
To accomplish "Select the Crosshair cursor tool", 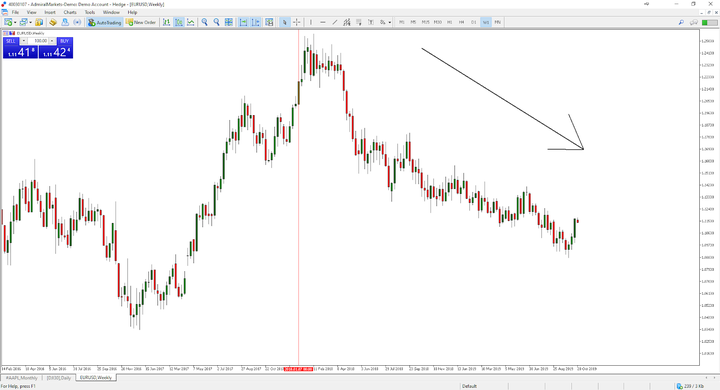I will click(x=297, y=22).
